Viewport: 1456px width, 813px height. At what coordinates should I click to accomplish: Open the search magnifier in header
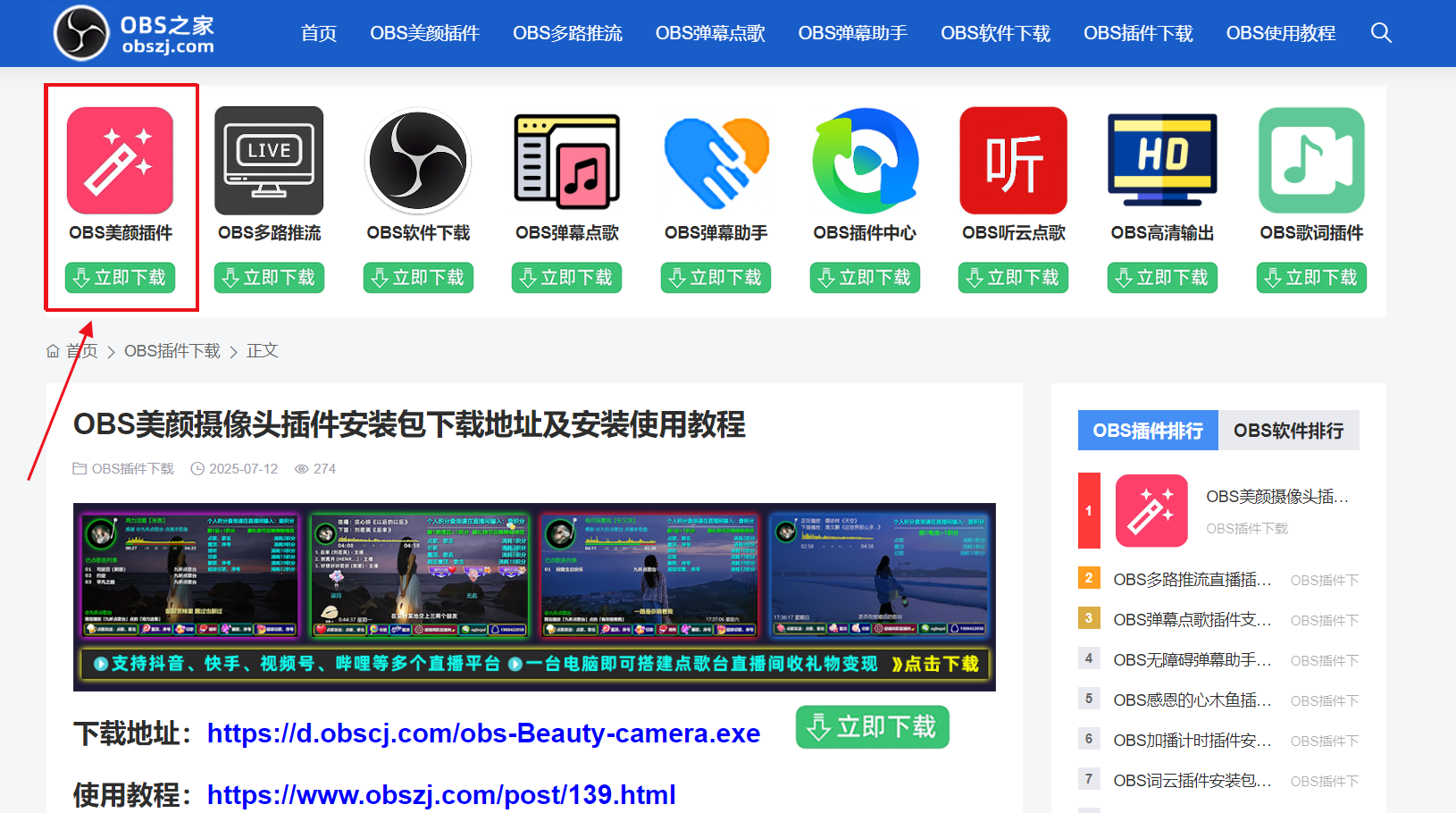1381,33
